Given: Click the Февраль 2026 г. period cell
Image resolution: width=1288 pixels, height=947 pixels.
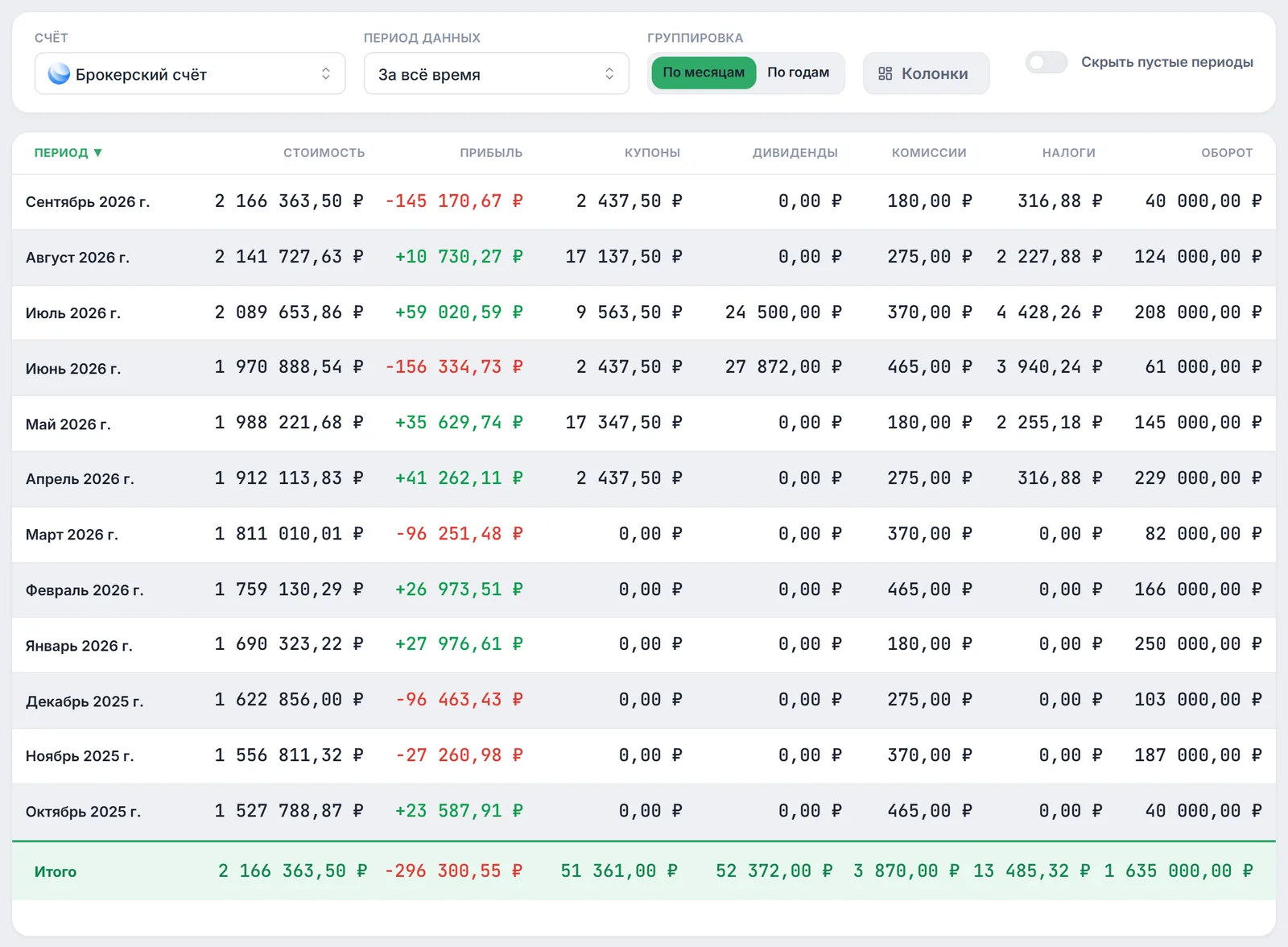Looking at the screenshot, I should click(85, 589).
